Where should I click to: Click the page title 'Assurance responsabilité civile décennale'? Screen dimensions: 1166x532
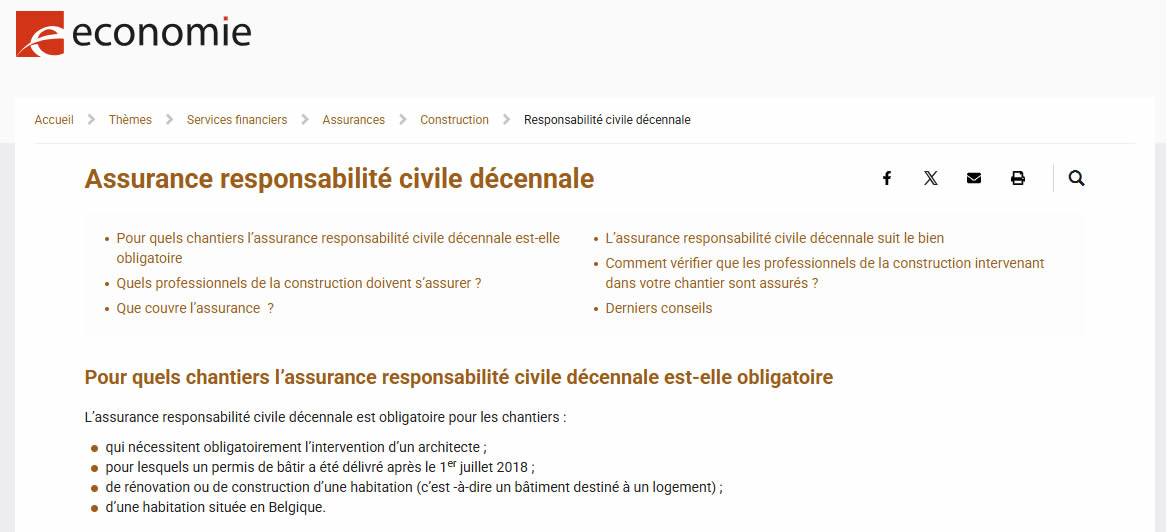339,179
